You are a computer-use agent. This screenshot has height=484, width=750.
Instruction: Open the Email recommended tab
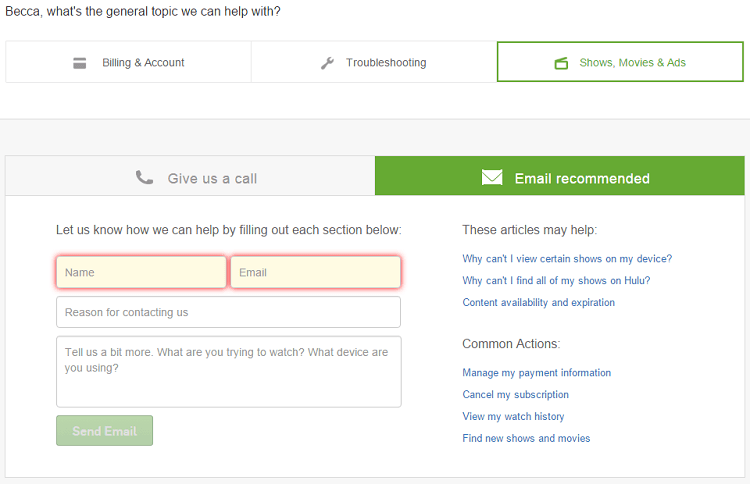click(x=560, y=176)
